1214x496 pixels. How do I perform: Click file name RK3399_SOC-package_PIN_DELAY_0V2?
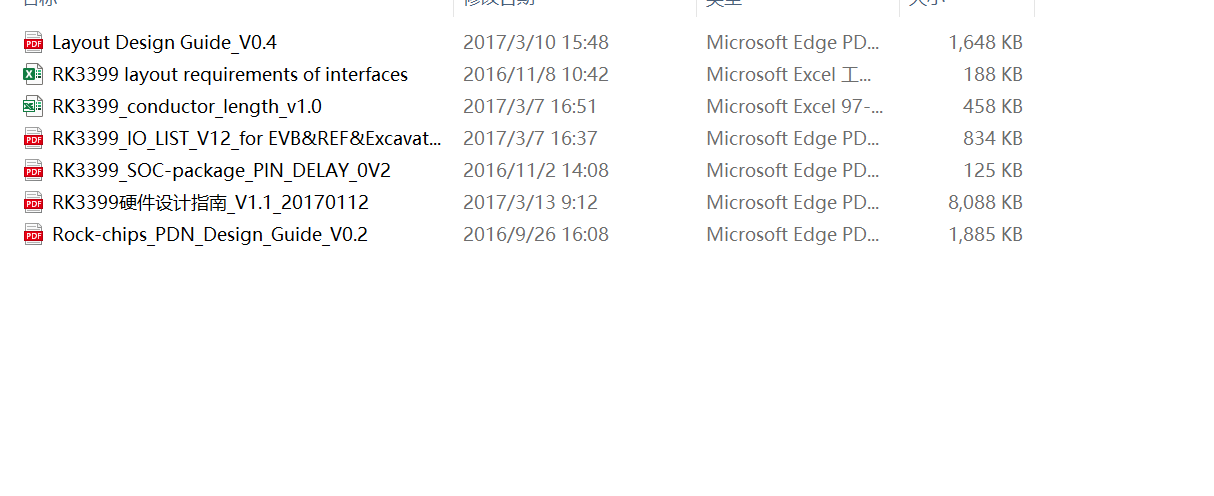[221, 171]
